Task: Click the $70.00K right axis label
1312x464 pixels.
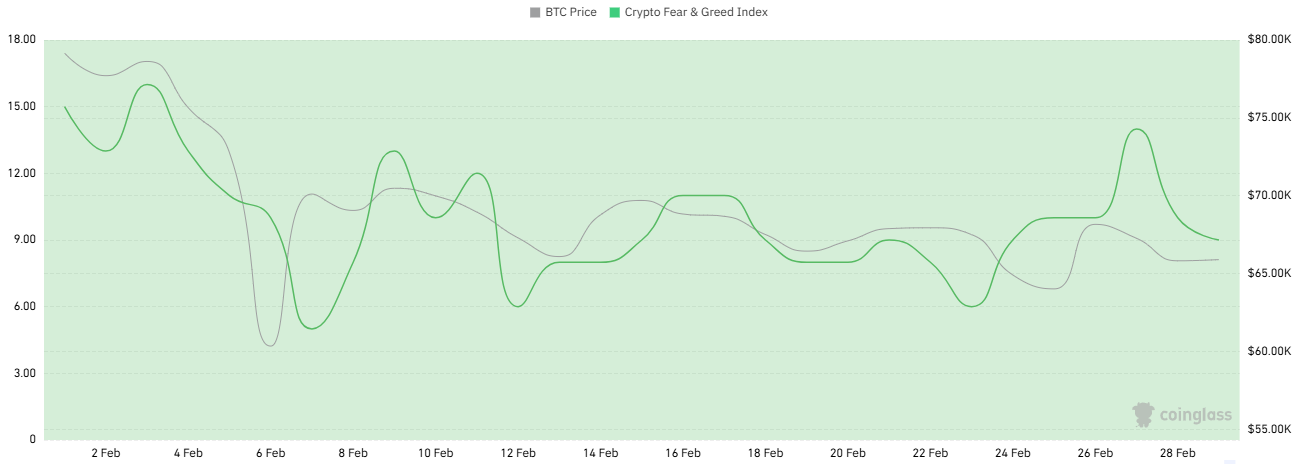Action: point(1270,195)
